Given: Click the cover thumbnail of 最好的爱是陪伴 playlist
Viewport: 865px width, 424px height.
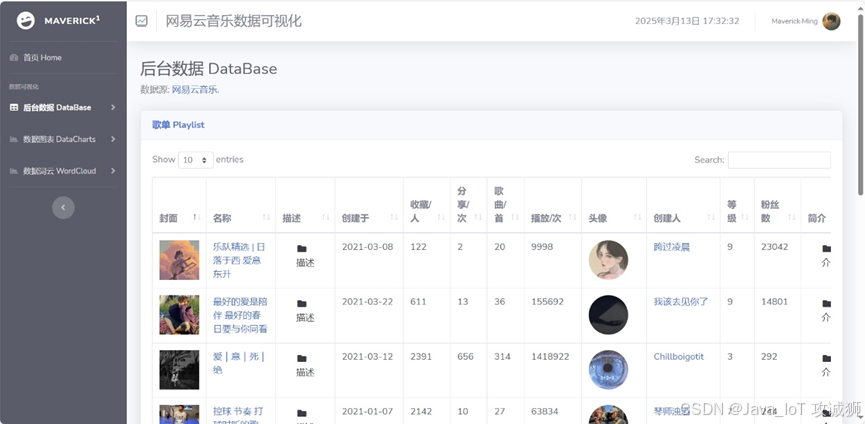Looking at the screenshot, I should [179, 315].
